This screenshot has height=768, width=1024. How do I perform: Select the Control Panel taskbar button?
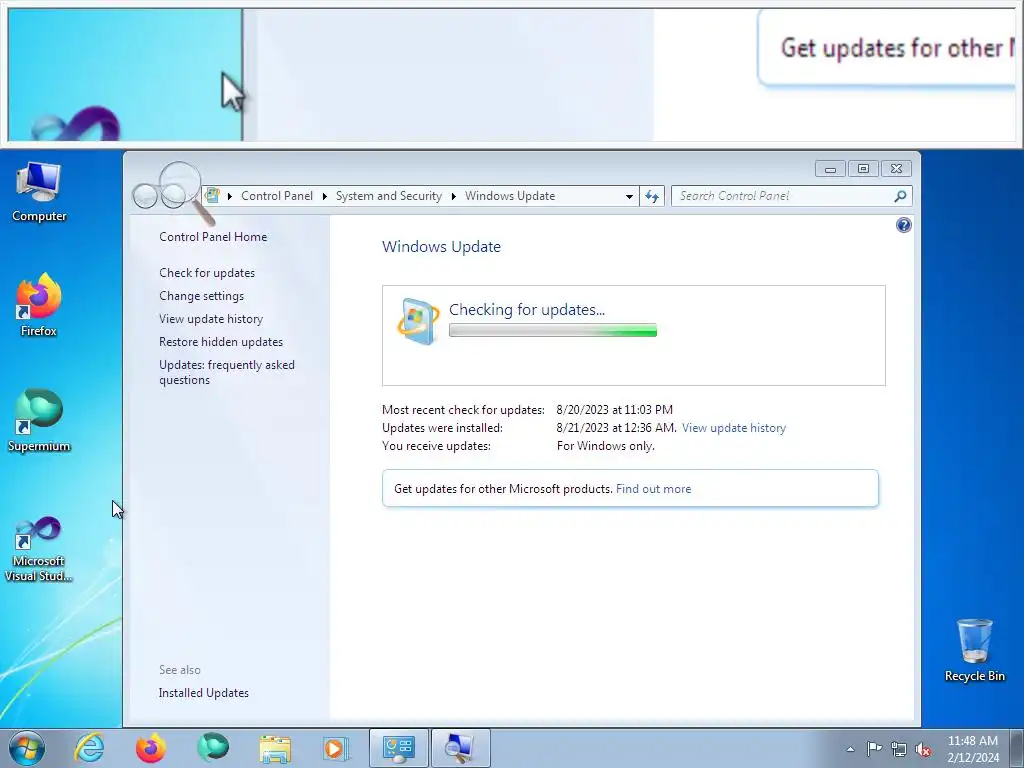point(398,748)
